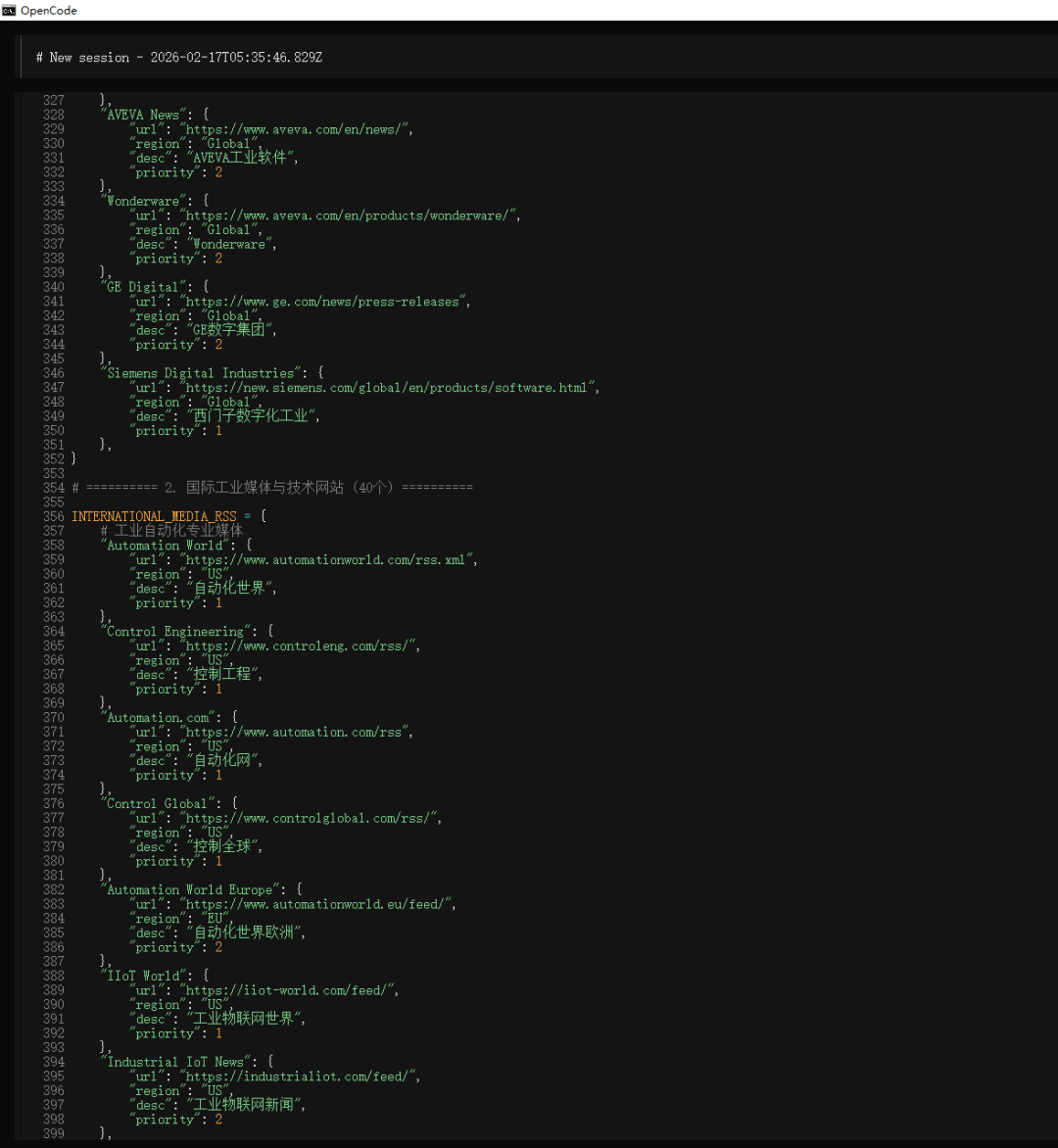Click the INTERNATIONAL_MEDIA_RSS variable name
This screenshot has width=1058, height=1148.
[x=154, y=517]
